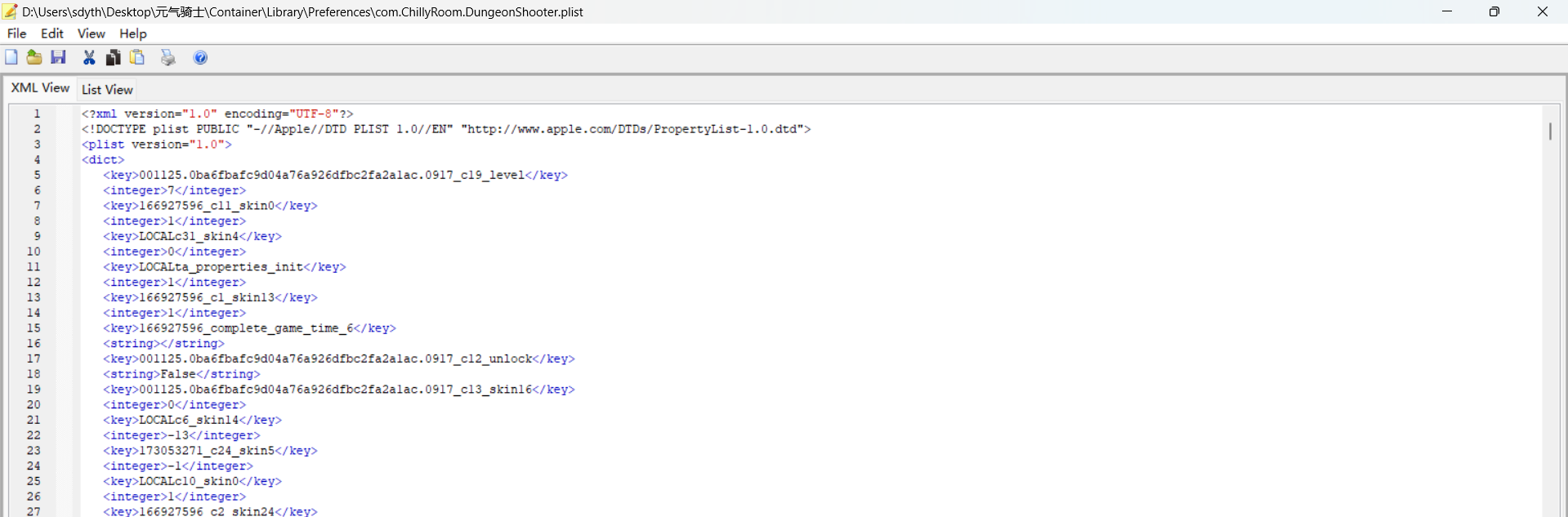Click line number 15 in the gutter

pos(34,328)
